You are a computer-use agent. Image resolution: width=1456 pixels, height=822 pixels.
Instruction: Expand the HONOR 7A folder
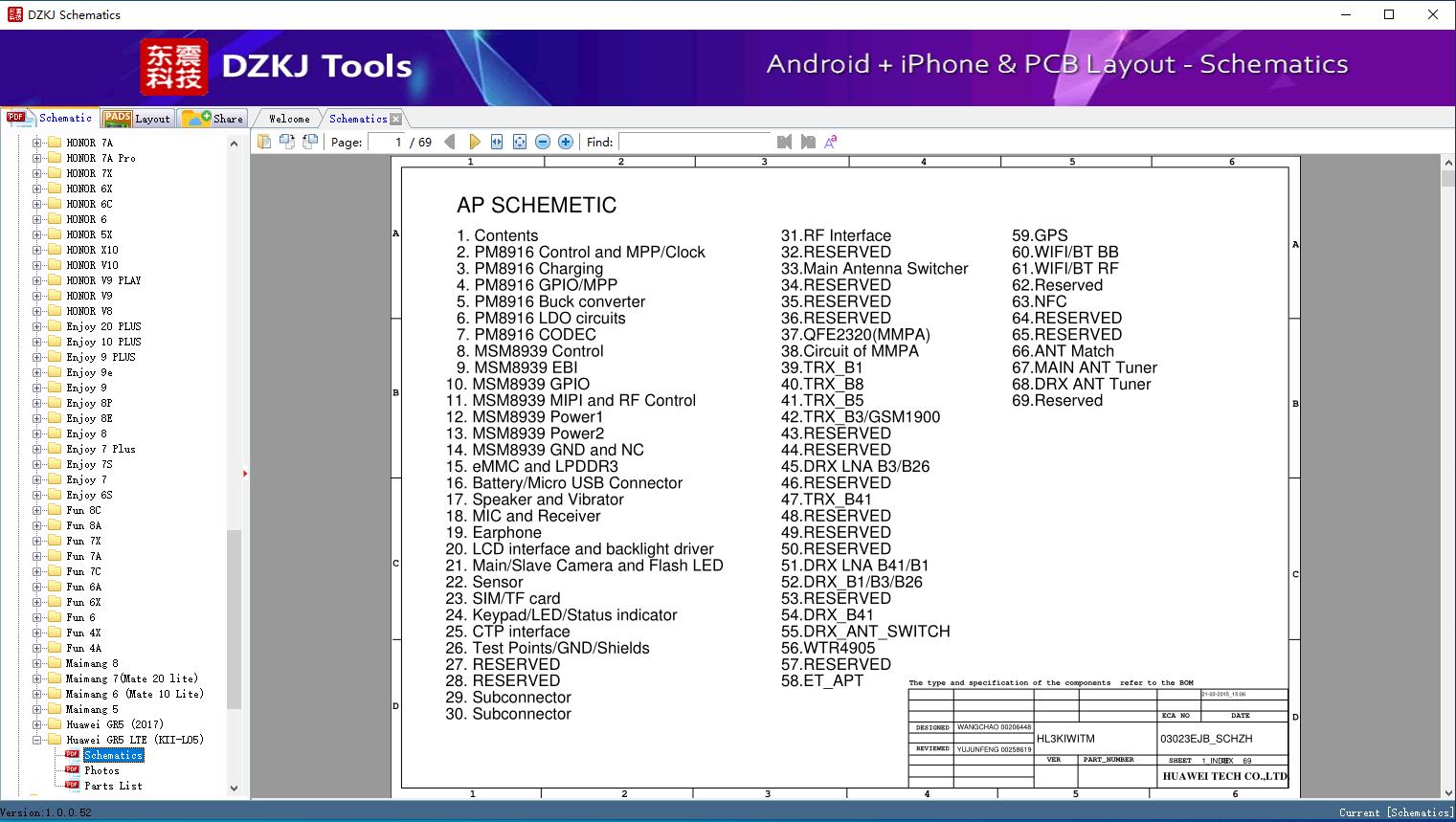(37, 143)
